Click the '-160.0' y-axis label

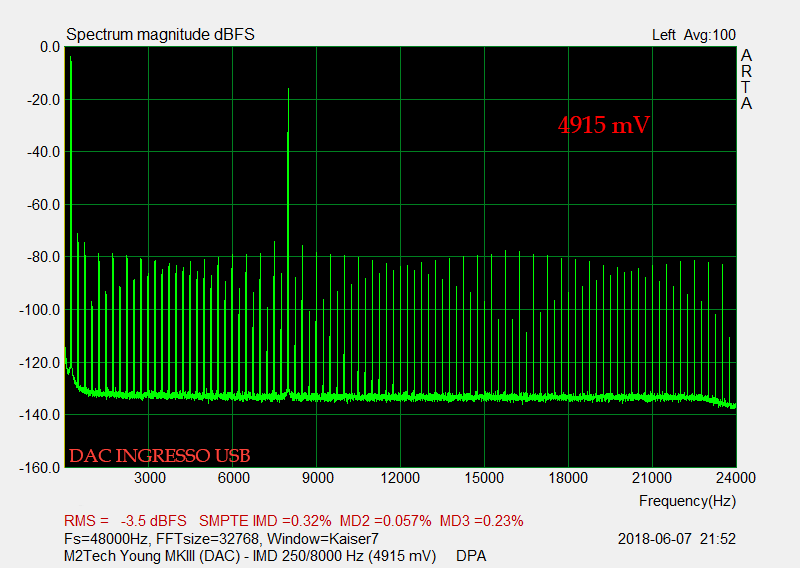[40, 467]
